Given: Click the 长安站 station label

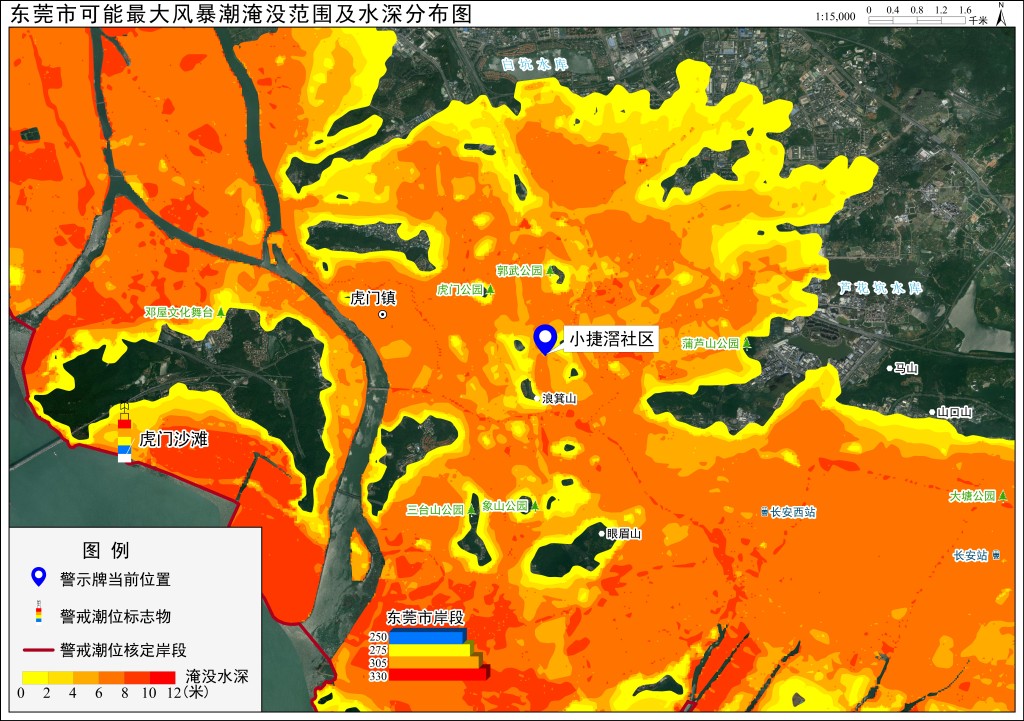Looking at the screenshot, I should [x=970, y=555].
